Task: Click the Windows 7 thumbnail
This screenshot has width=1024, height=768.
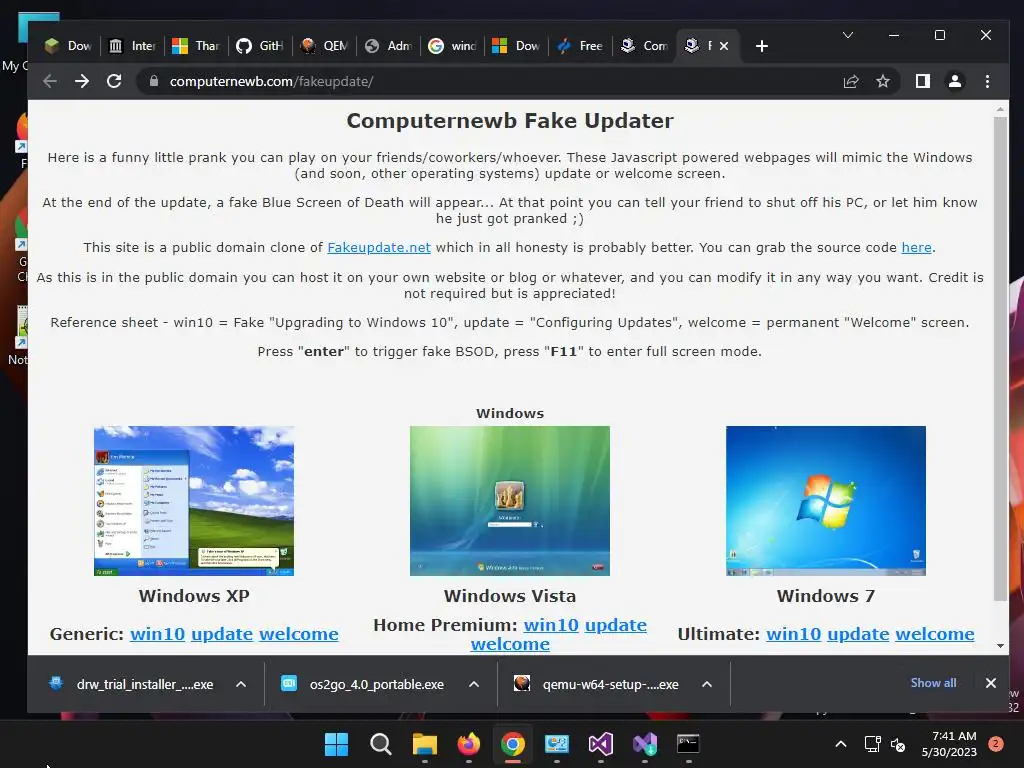Action: click(825, 501)
